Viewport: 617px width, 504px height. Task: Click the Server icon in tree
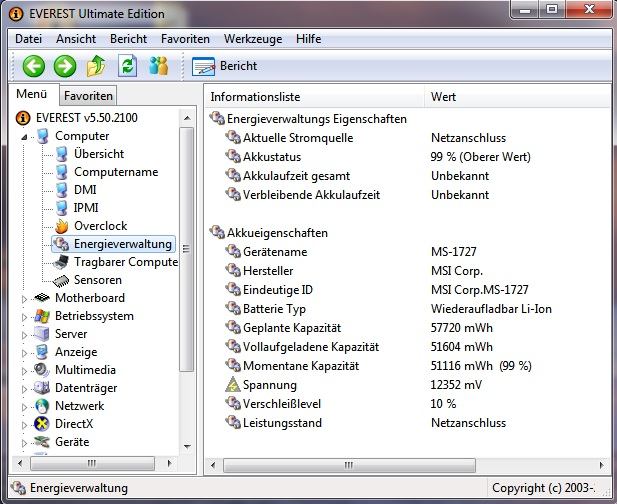coord(42,334)
